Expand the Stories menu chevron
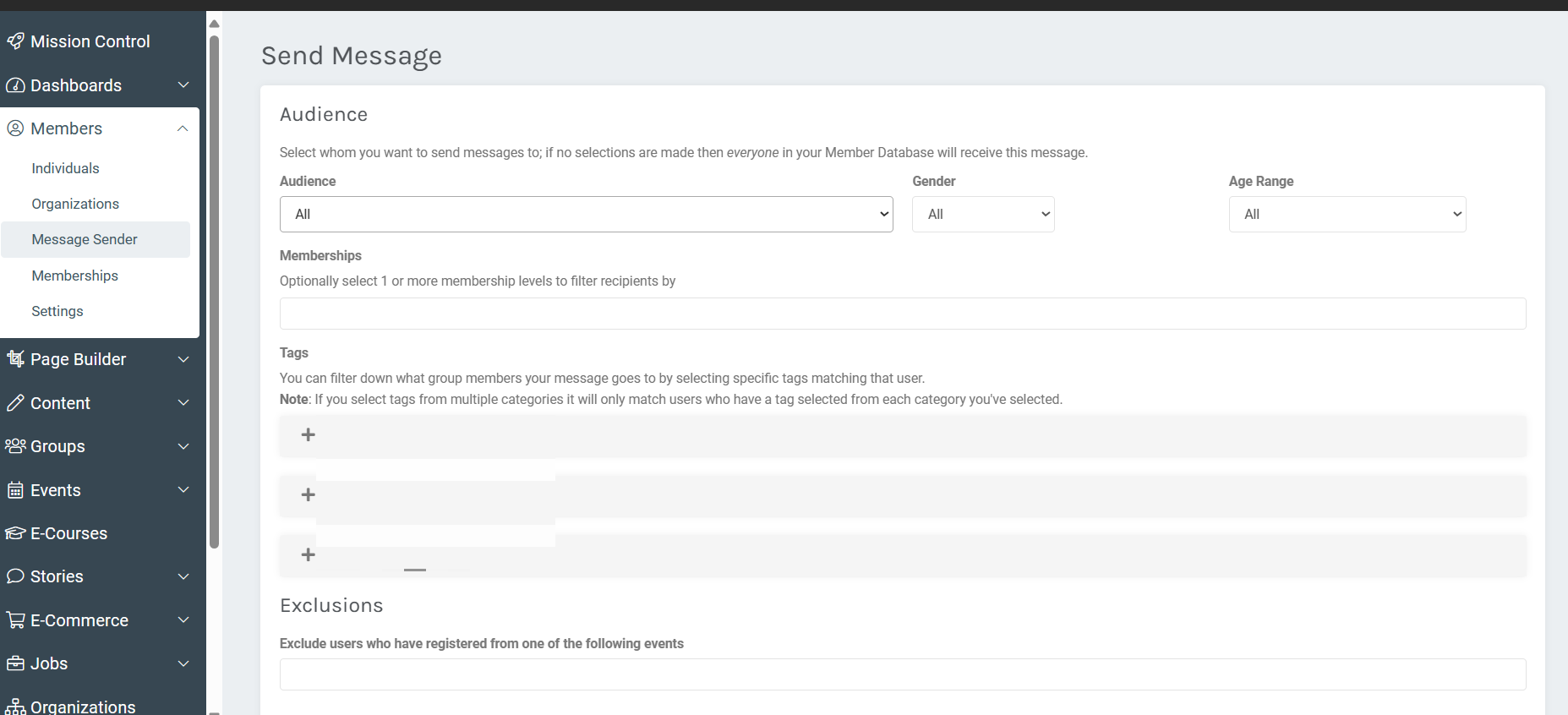Viewport: 1568px width, 715px height. coord(183,576)
